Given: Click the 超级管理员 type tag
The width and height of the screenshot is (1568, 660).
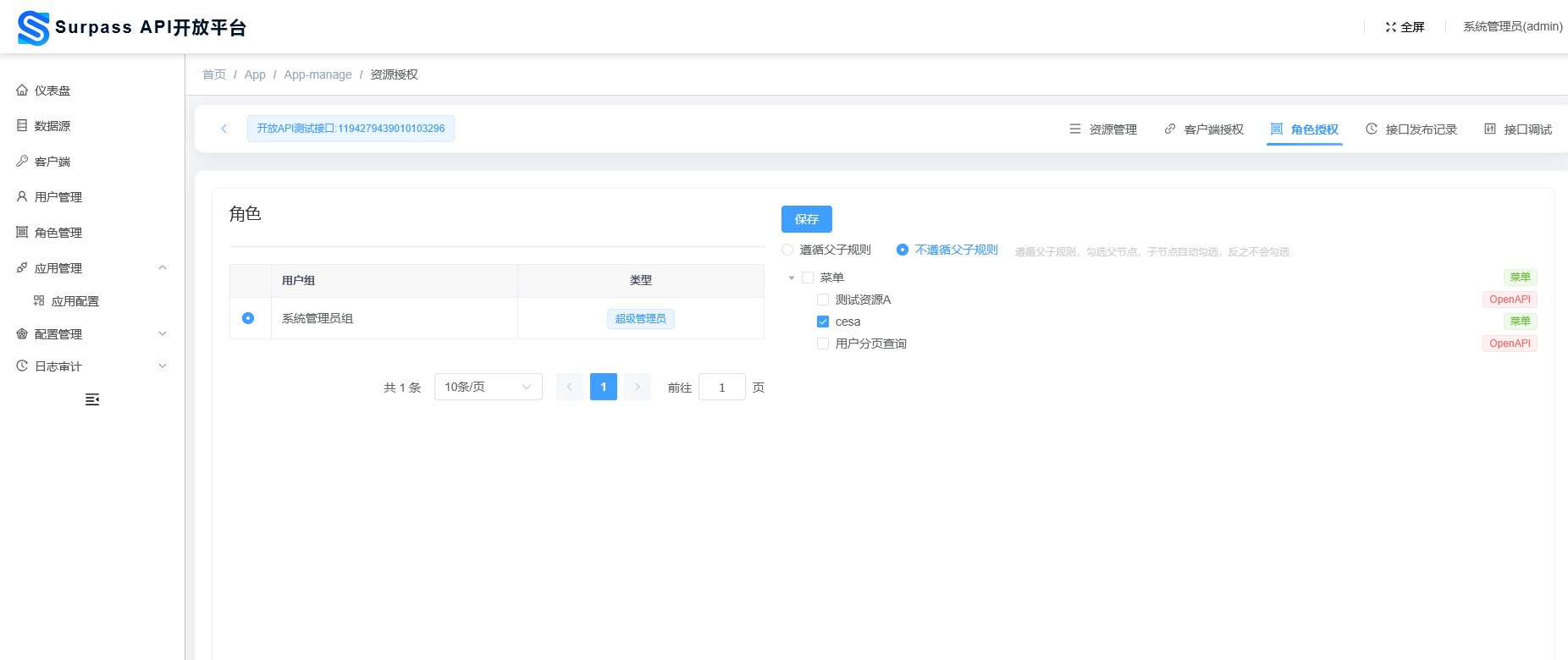Looking at the screenshot, I should click(x=641, y=319).
